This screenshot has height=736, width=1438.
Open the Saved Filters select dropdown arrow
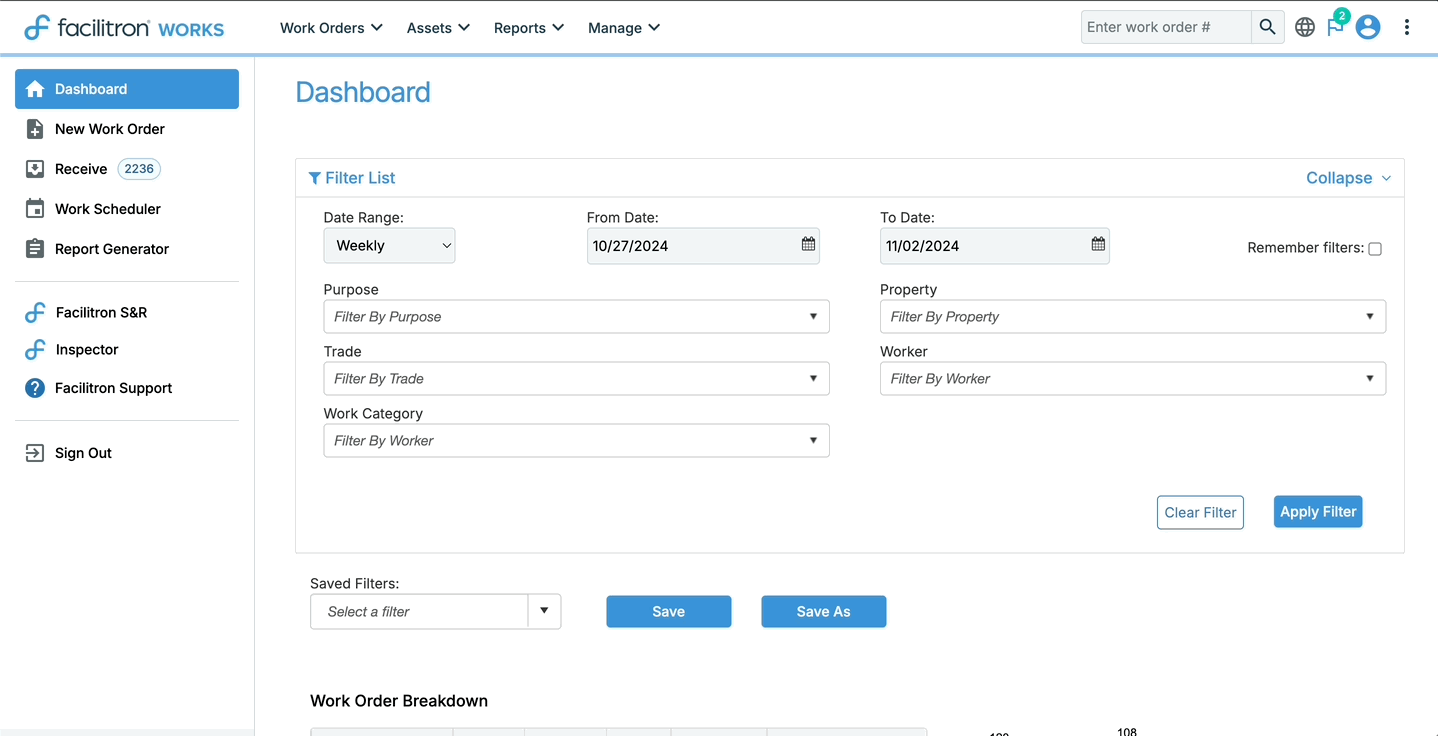tap(544, 611)
